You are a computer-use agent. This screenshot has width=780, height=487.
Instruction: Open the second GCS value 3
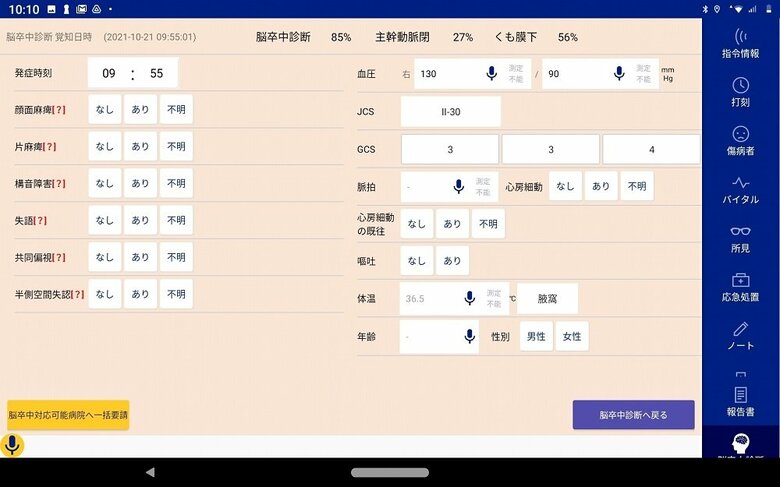coord(551,149)
